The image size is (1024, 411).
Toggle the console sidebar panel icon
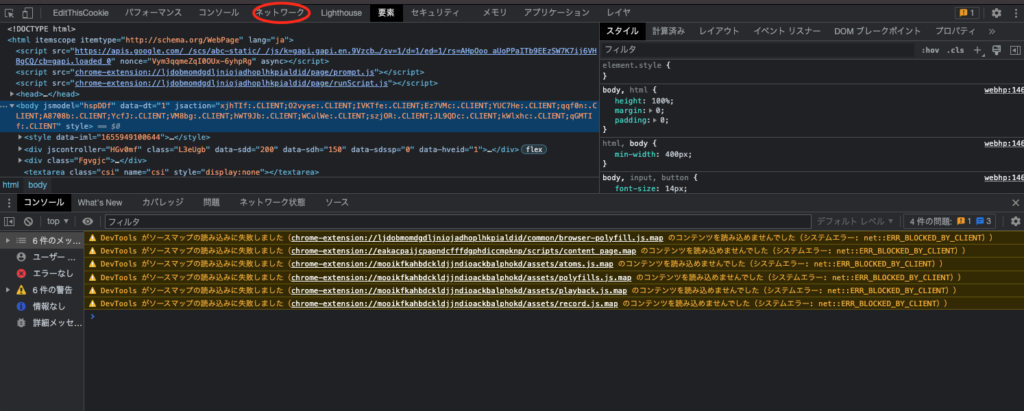[x=10, y=221]
